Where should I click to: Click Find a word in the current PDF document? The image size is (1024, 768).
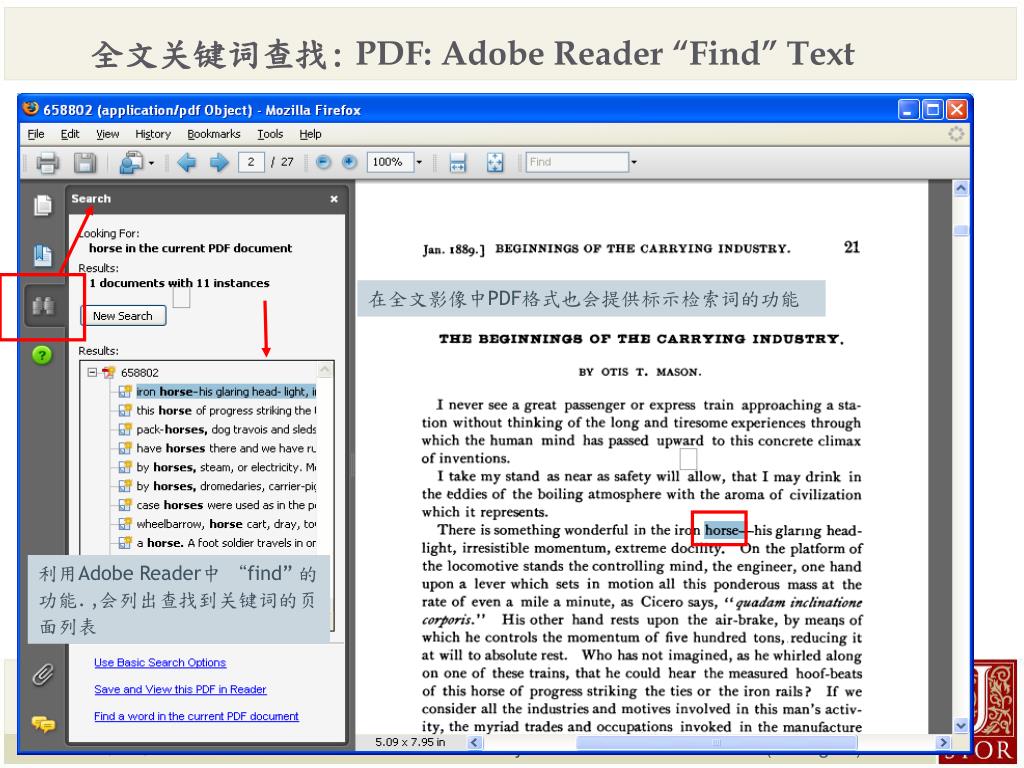click(197, 716)
